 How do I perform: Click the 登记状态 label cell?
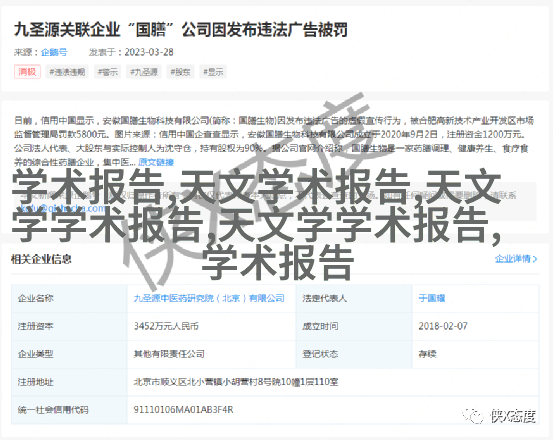tap(354, 354)
